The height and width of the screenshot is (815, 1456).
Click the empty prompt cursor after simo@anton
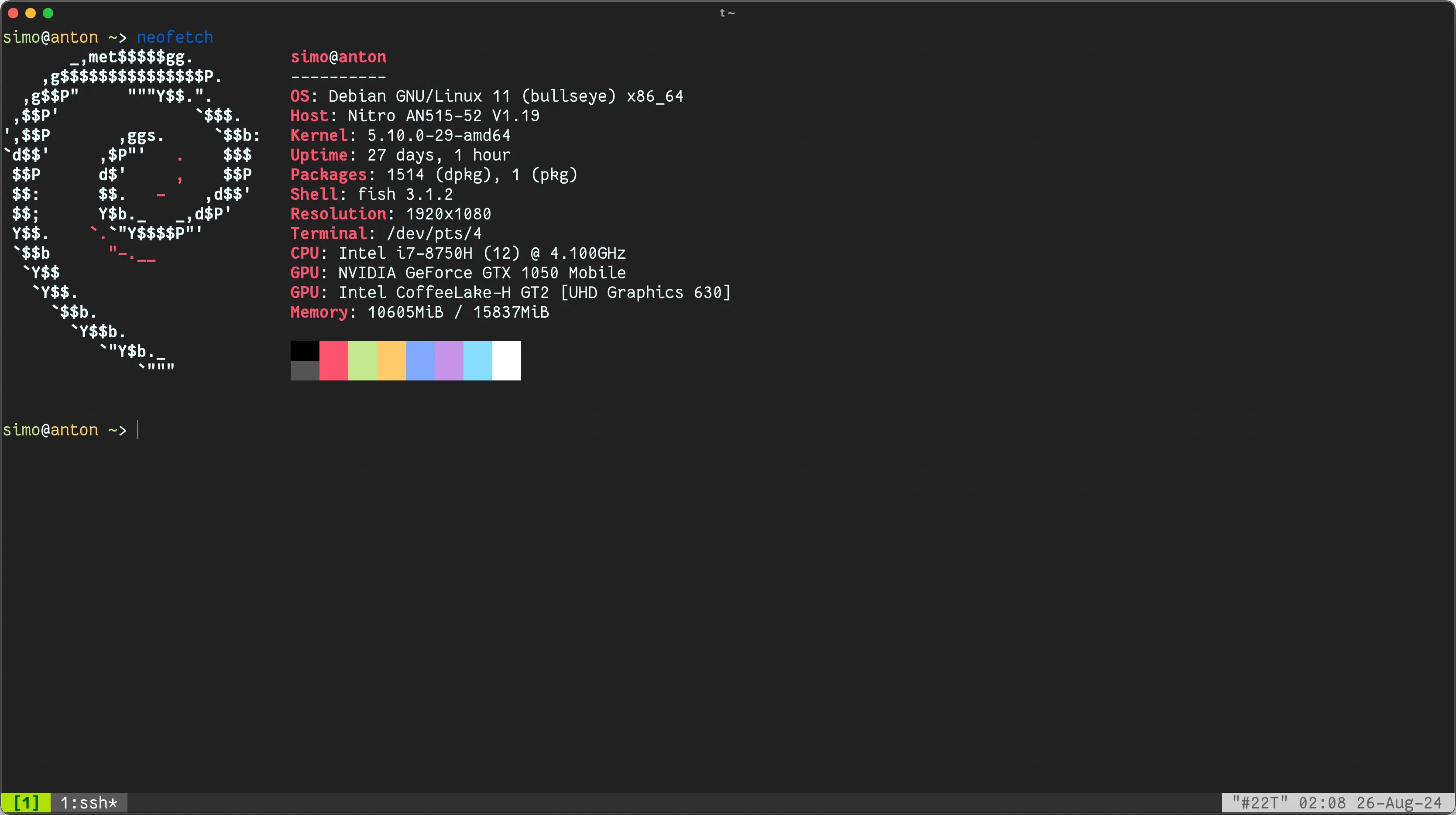pos(137,430)
